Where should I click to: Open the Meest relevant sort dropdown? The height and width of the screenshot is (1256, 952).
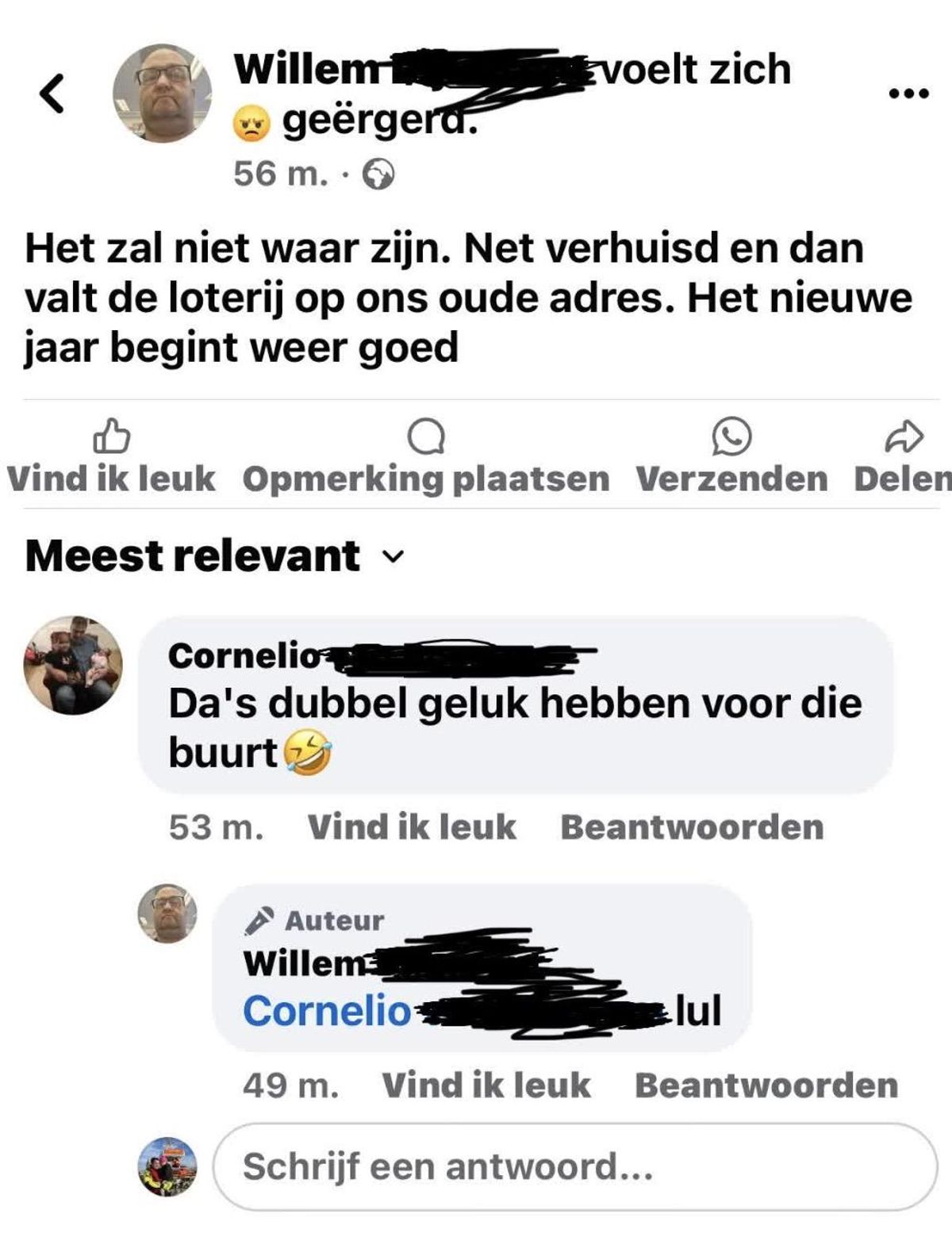(215, 555)
